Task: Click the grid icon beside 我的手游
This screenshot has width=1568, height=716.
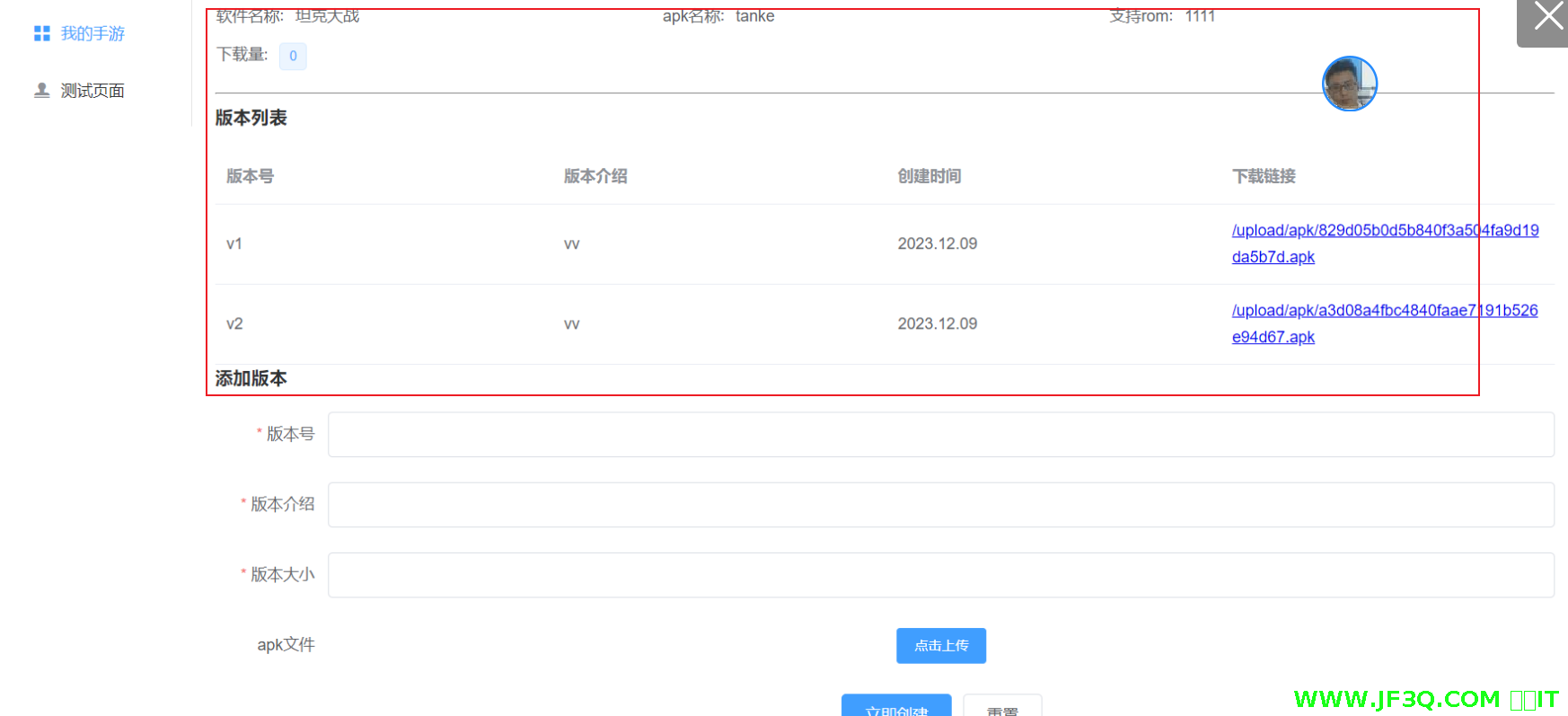Action: [x=41, y=34]
